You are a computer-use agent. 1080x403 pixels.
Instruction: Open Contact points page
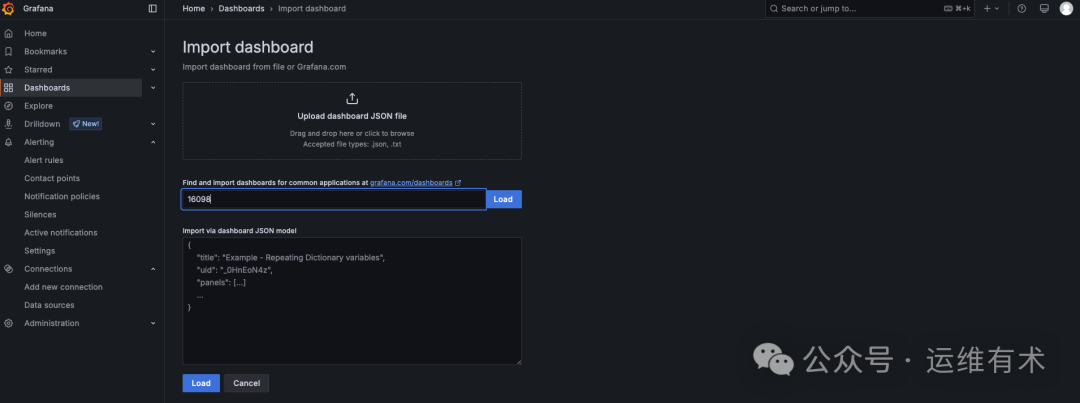pos(52,178)
